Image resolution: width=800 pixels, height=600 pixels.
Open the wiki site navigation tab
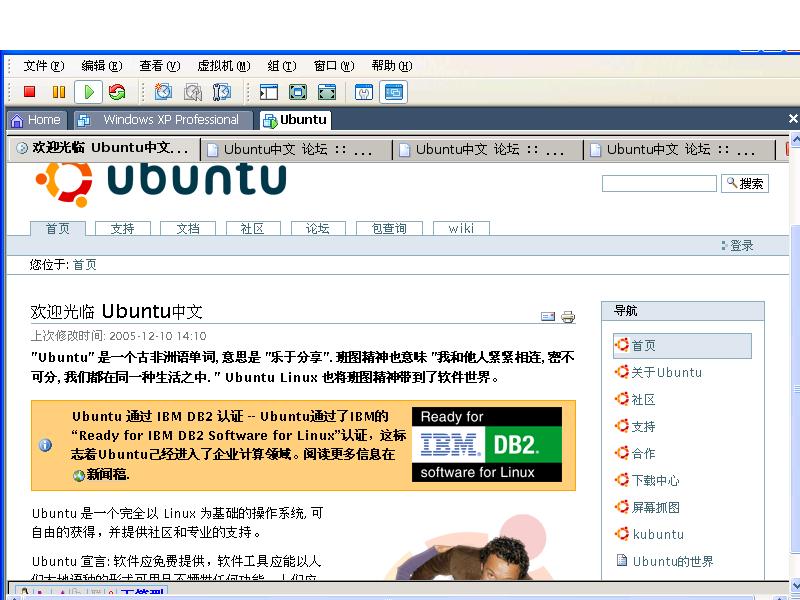pos(461,229)
